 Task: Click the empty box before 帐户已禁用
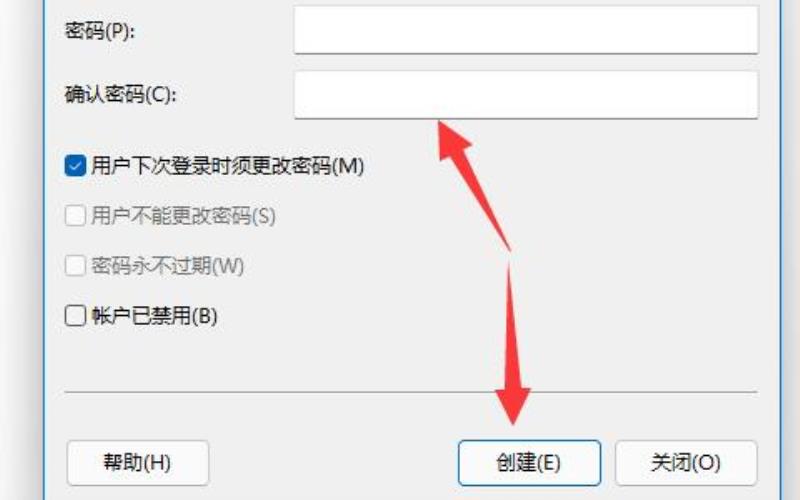[75, 315]
